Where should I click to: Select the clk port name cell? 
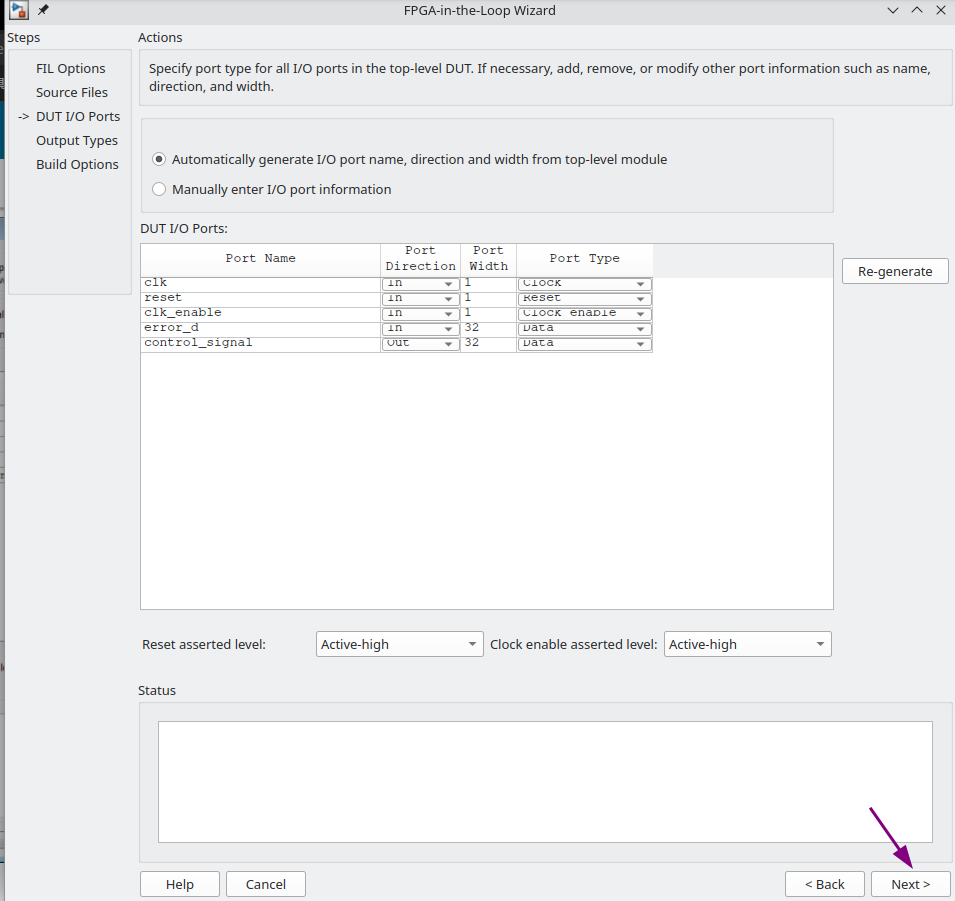(261, 283)
